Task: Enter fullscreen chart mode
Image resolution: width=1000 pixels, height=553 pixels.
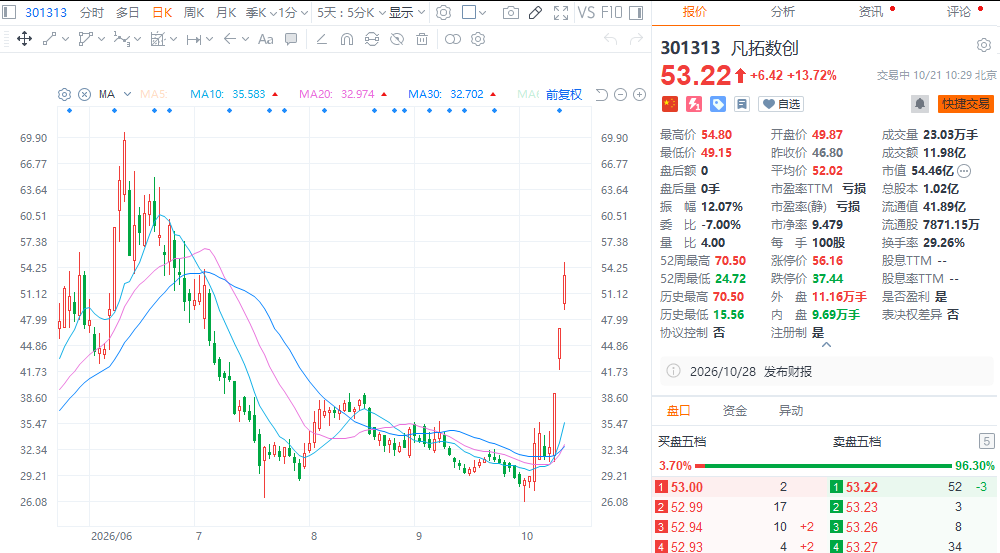Action: 561,13
